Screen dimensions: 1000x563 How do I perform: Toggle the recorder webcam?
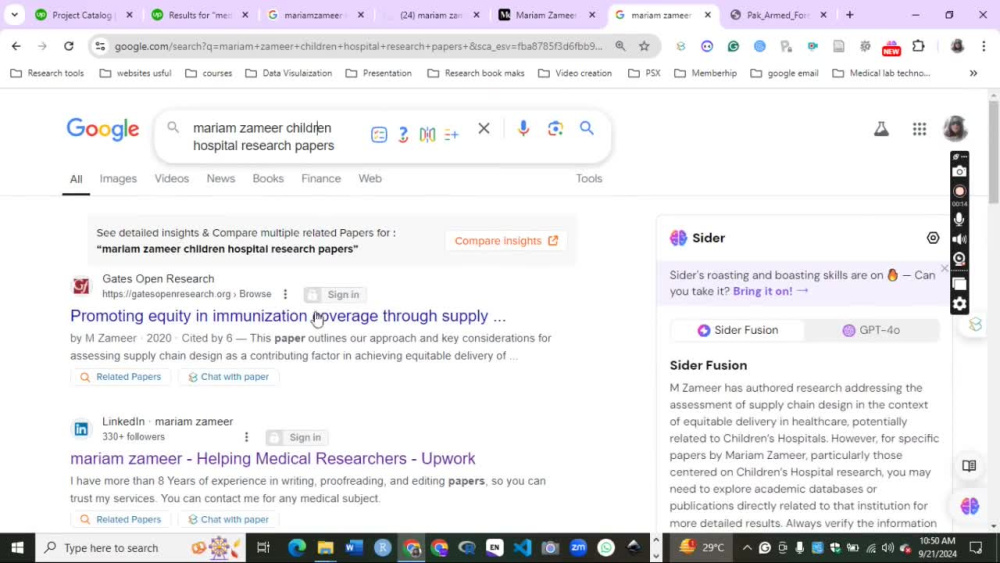(x=959, y=259)
